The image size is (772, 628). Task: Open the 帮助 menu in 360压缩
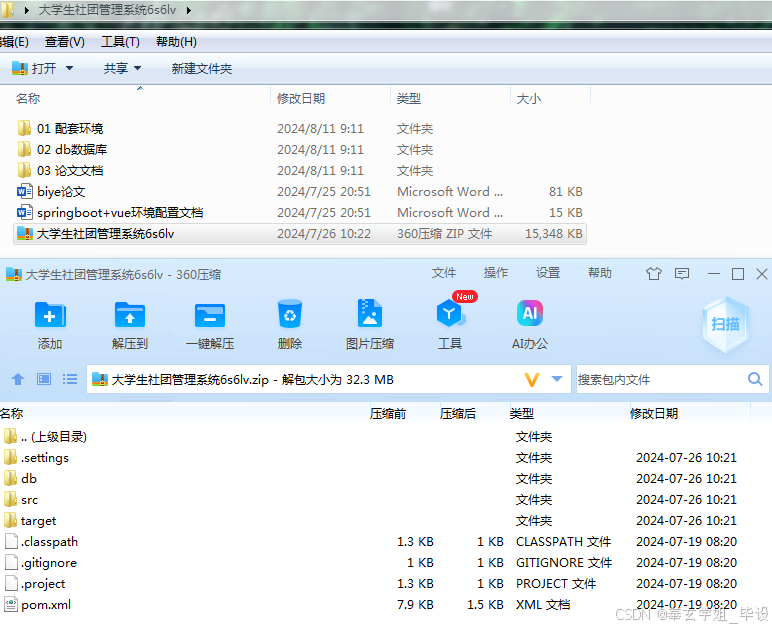click(600, 273)
